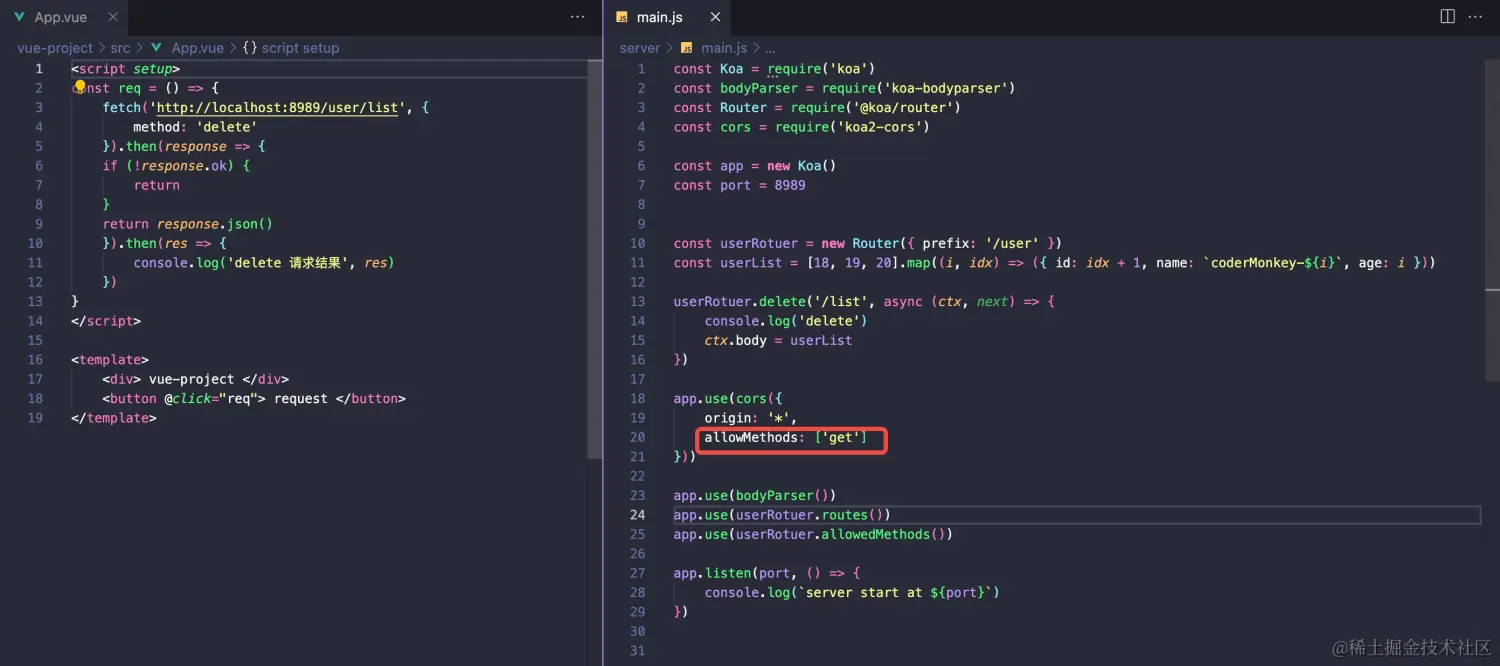Open App.vue breadcrumb segment
This screenshot has height=666, width=1500.
point(198,48)
